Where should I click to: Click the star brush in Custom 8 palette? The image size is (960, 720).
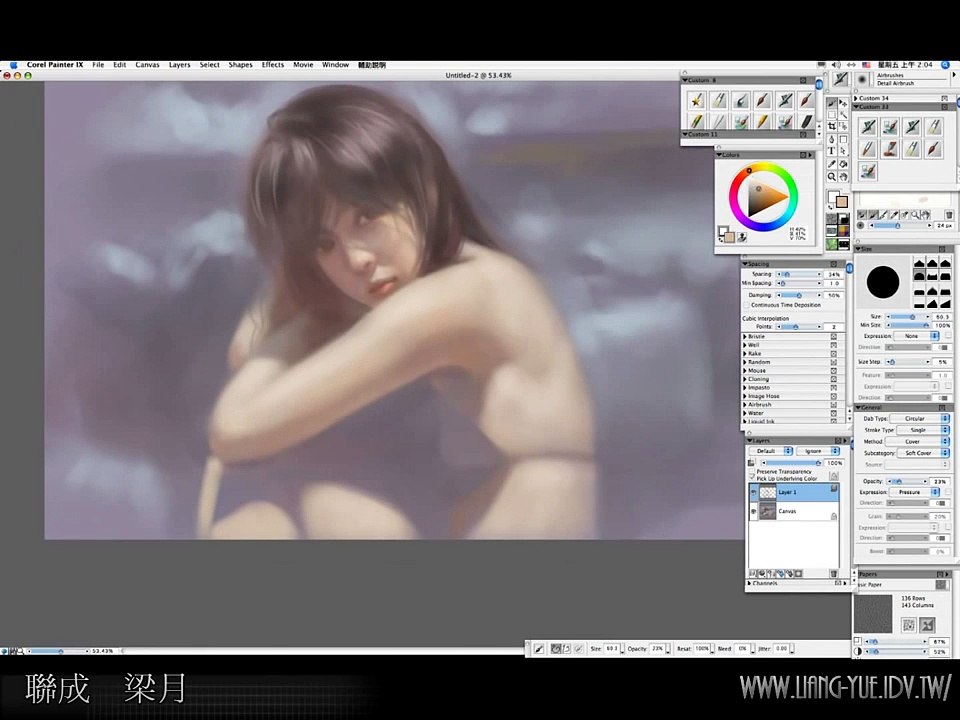click(x=697, y=100)
